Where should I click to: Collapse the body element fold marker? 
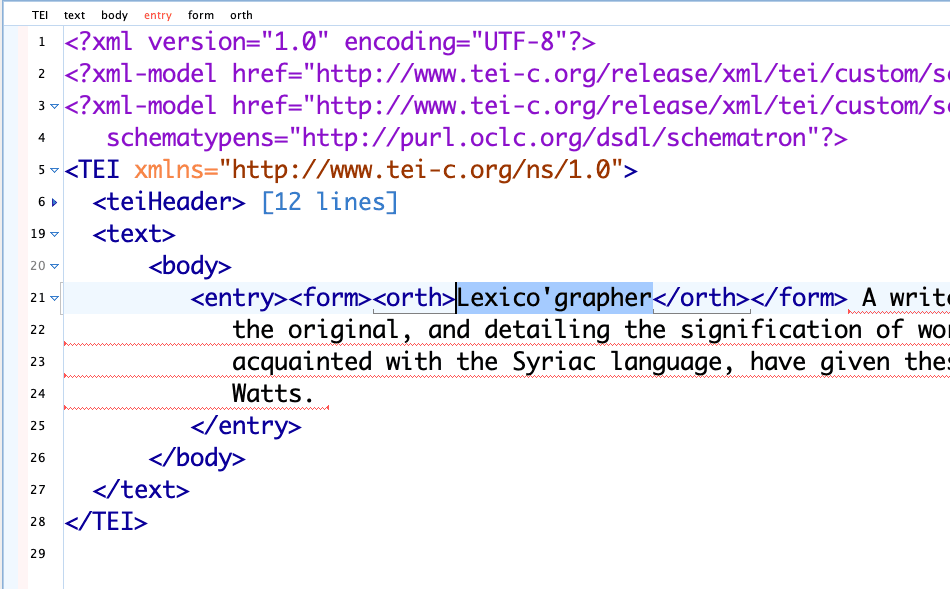click(x=54, y=266)
